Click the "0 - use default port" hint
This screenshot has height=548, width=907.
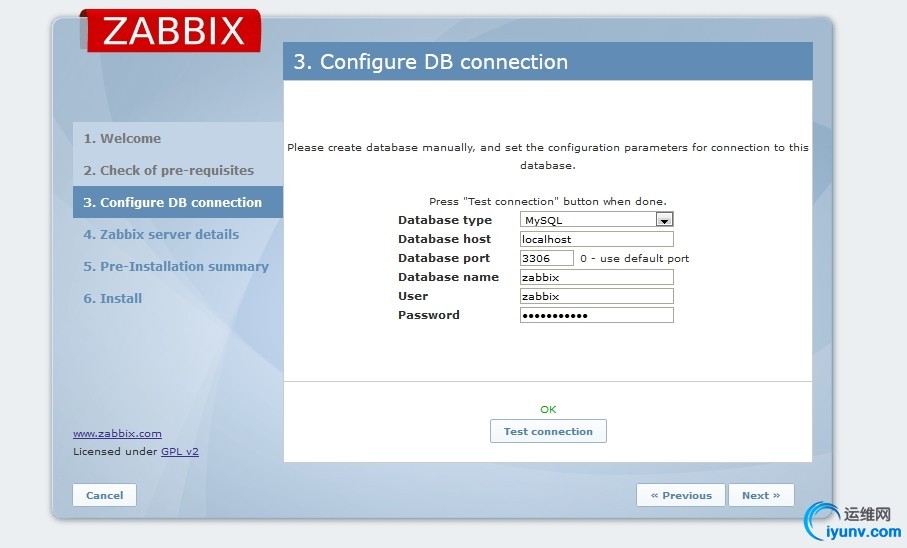point(635,259)
